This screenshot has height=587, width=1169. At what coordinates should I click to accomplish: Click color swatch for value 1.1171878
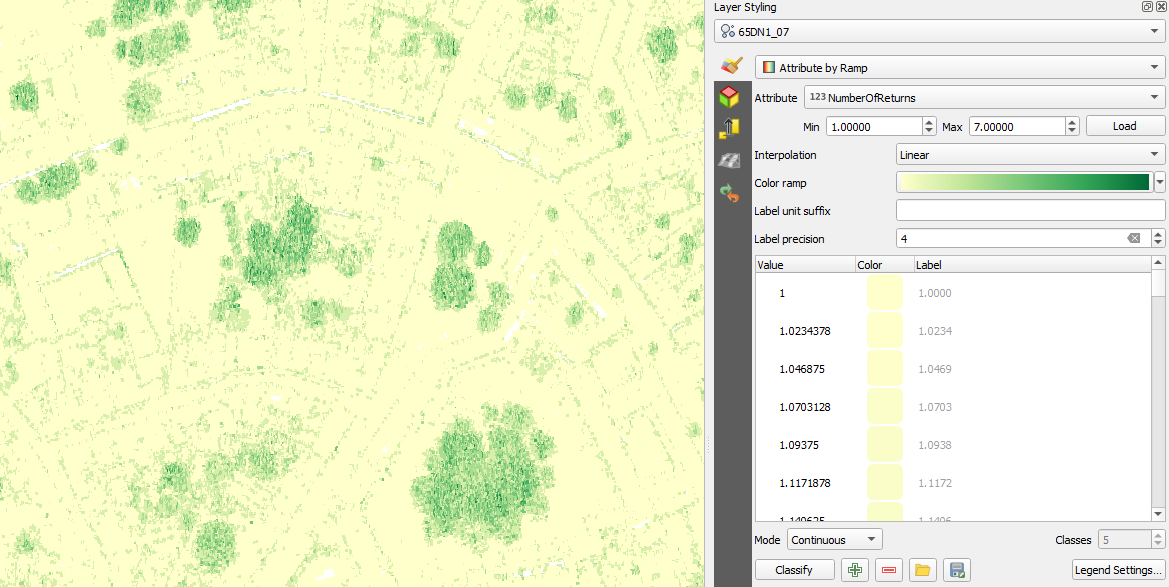(x=885, y=483)
